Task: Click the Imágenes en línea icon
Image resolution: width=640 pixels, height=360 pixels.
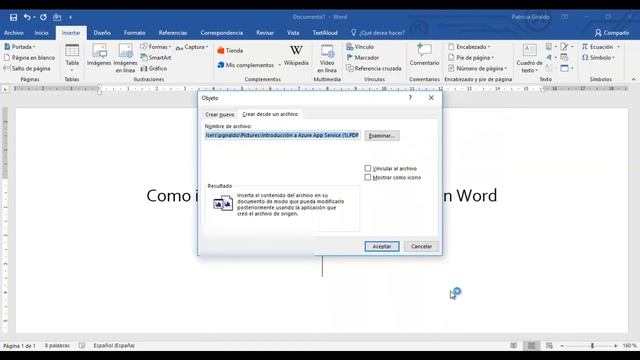Action: (x=125, y=58)
